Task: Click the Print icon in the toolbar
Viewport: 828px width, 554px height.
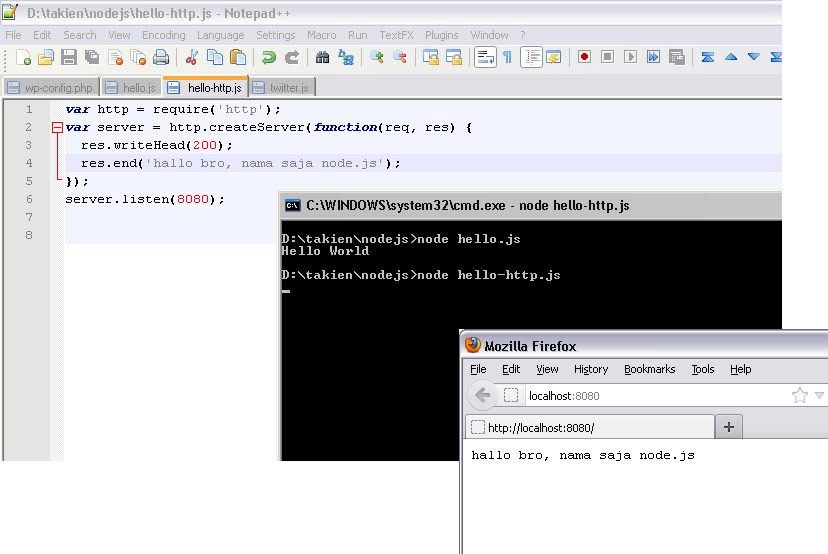Action: click(x=161, y=57)
